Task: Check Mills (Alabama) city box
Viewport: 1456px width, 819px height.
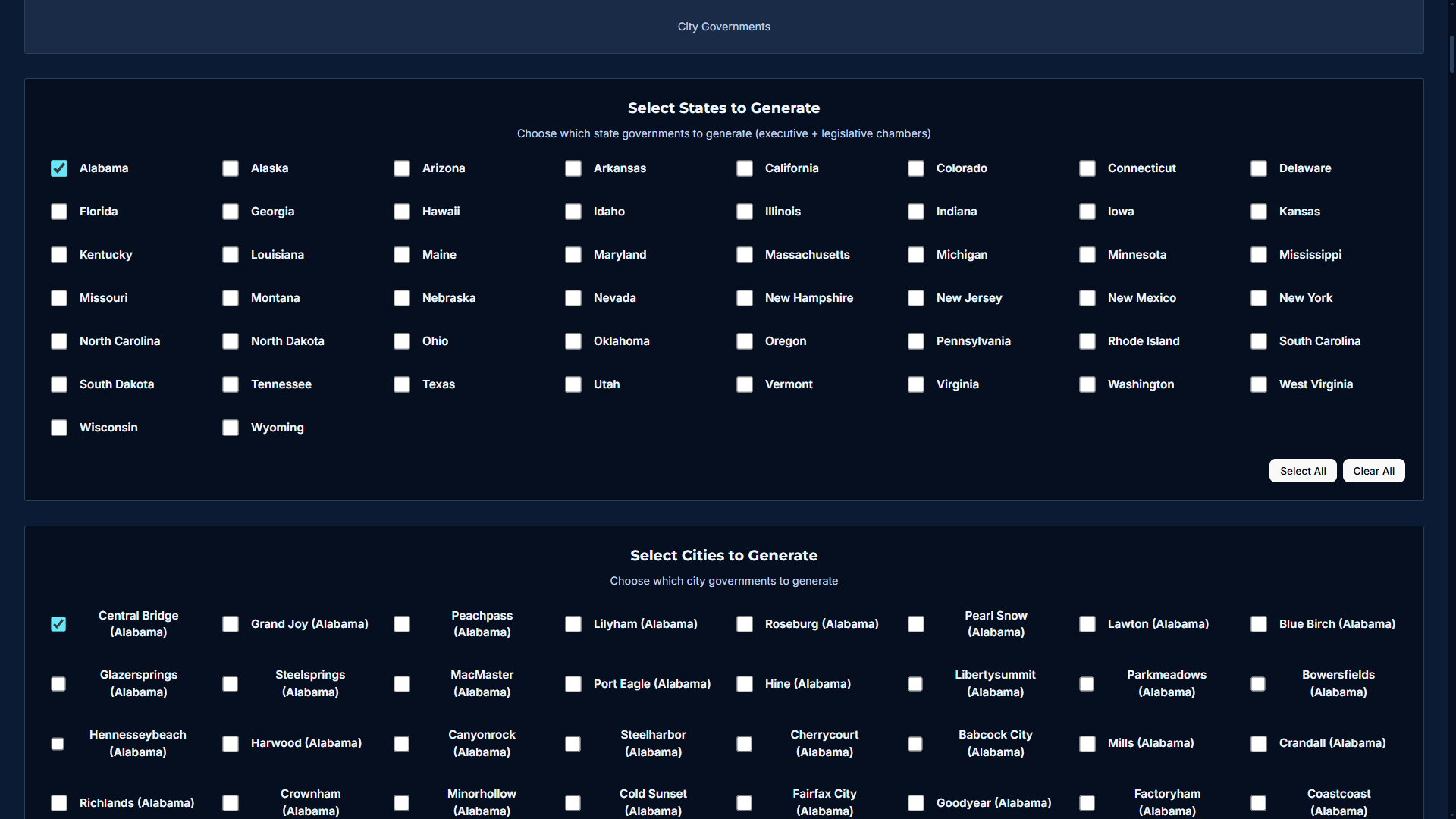Action: (1087, 744)
